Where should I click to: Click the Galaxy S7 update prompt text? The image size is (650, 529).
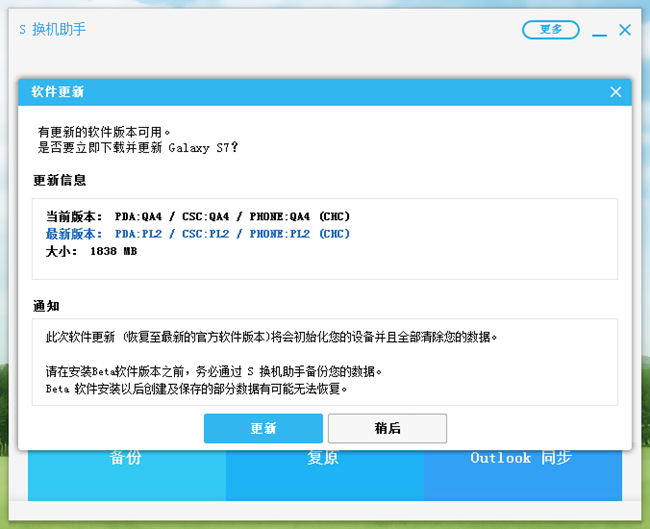click(138, 147)
